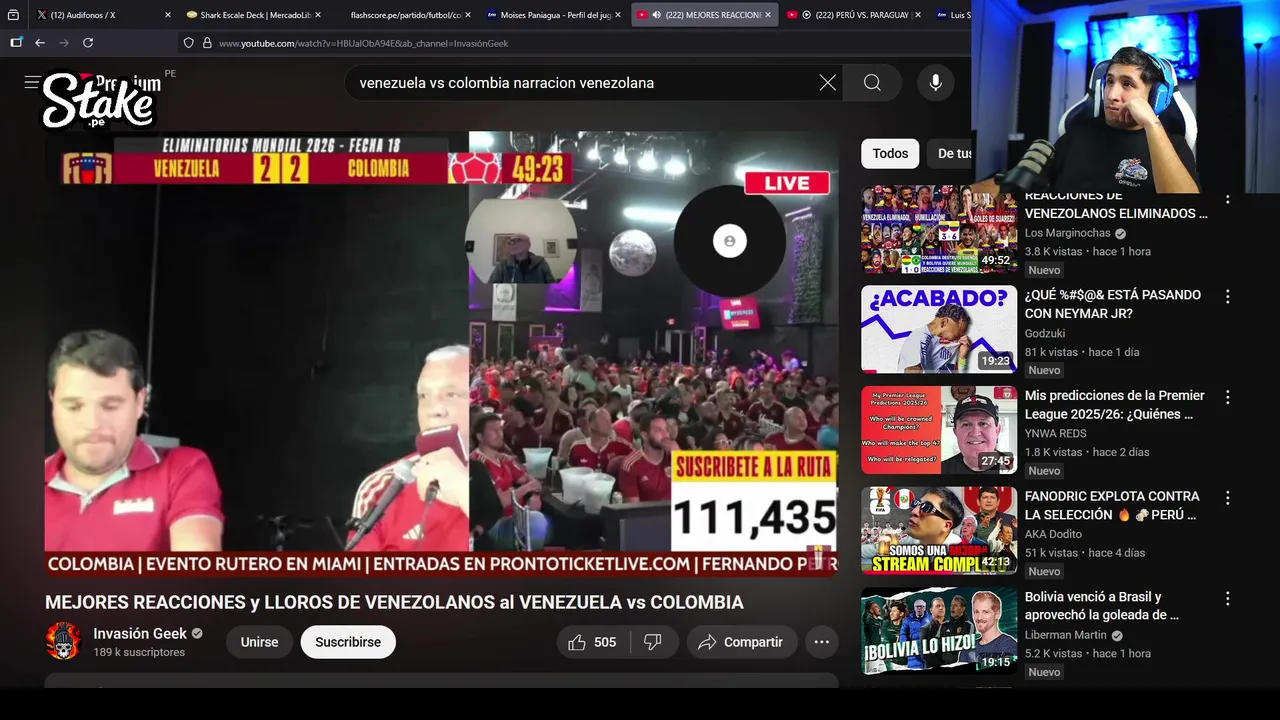Click the 189 k suscriptores text

[x=139, y=652]
